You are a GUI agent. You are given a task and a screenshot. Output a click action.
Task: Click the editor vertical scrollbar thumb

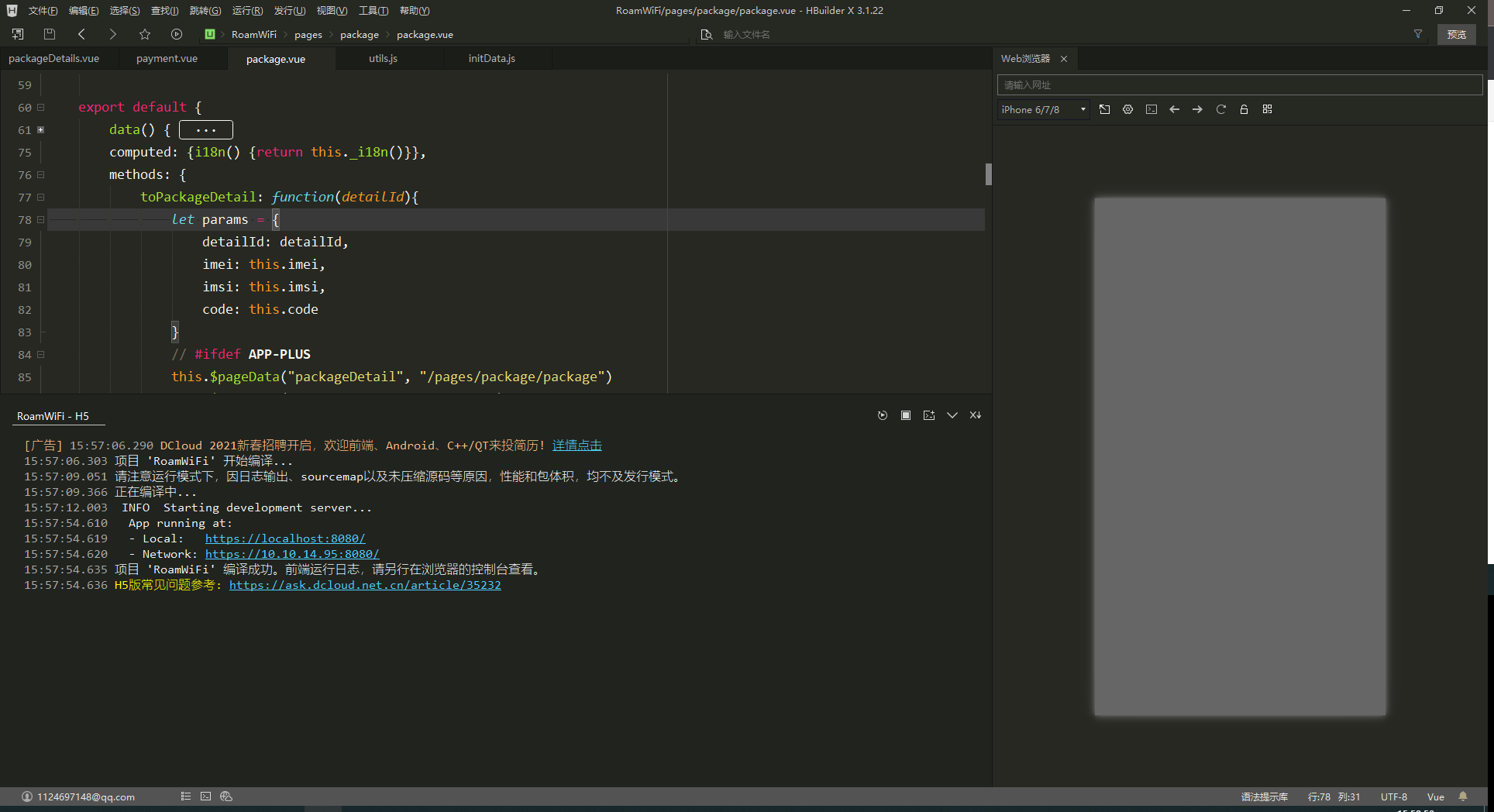click(988, 174)
